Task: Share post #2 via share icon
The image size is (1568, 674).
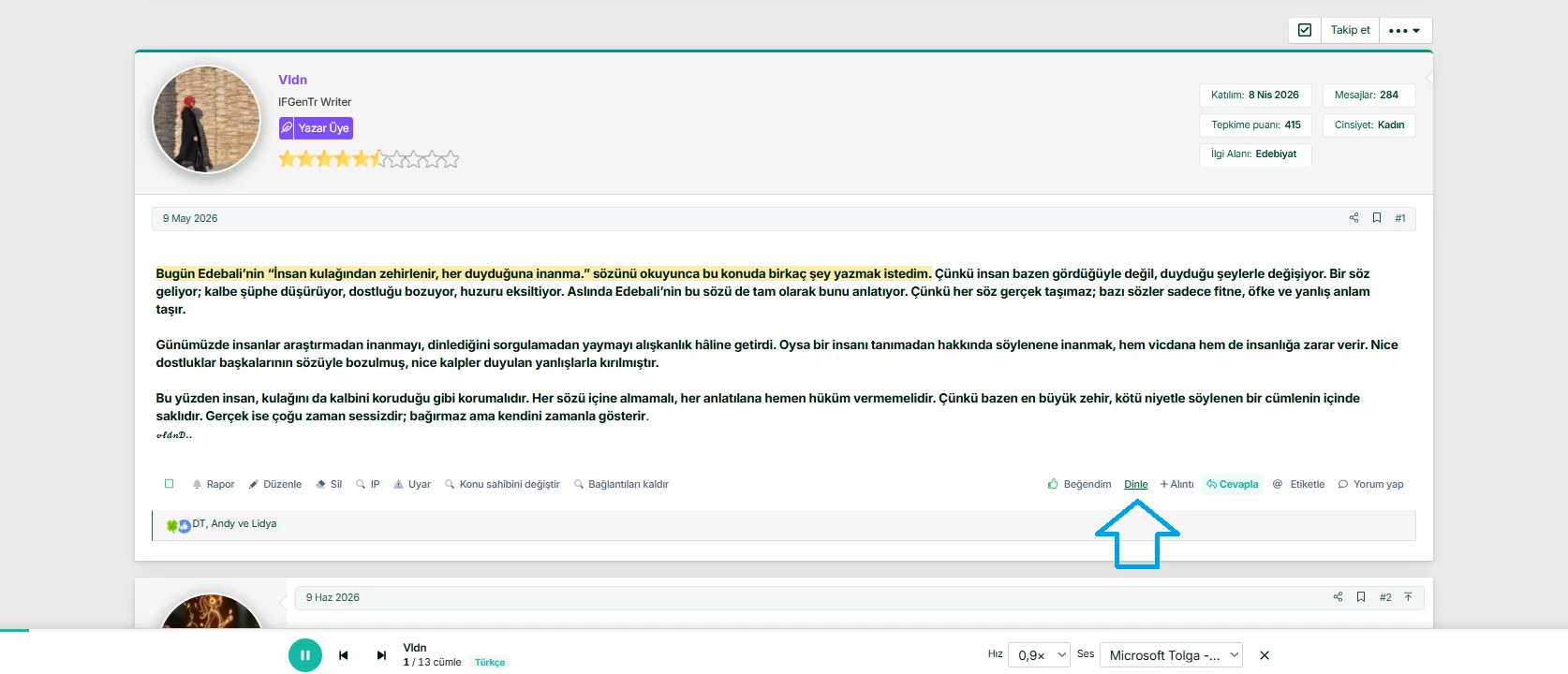Action: click(1338, 597)
